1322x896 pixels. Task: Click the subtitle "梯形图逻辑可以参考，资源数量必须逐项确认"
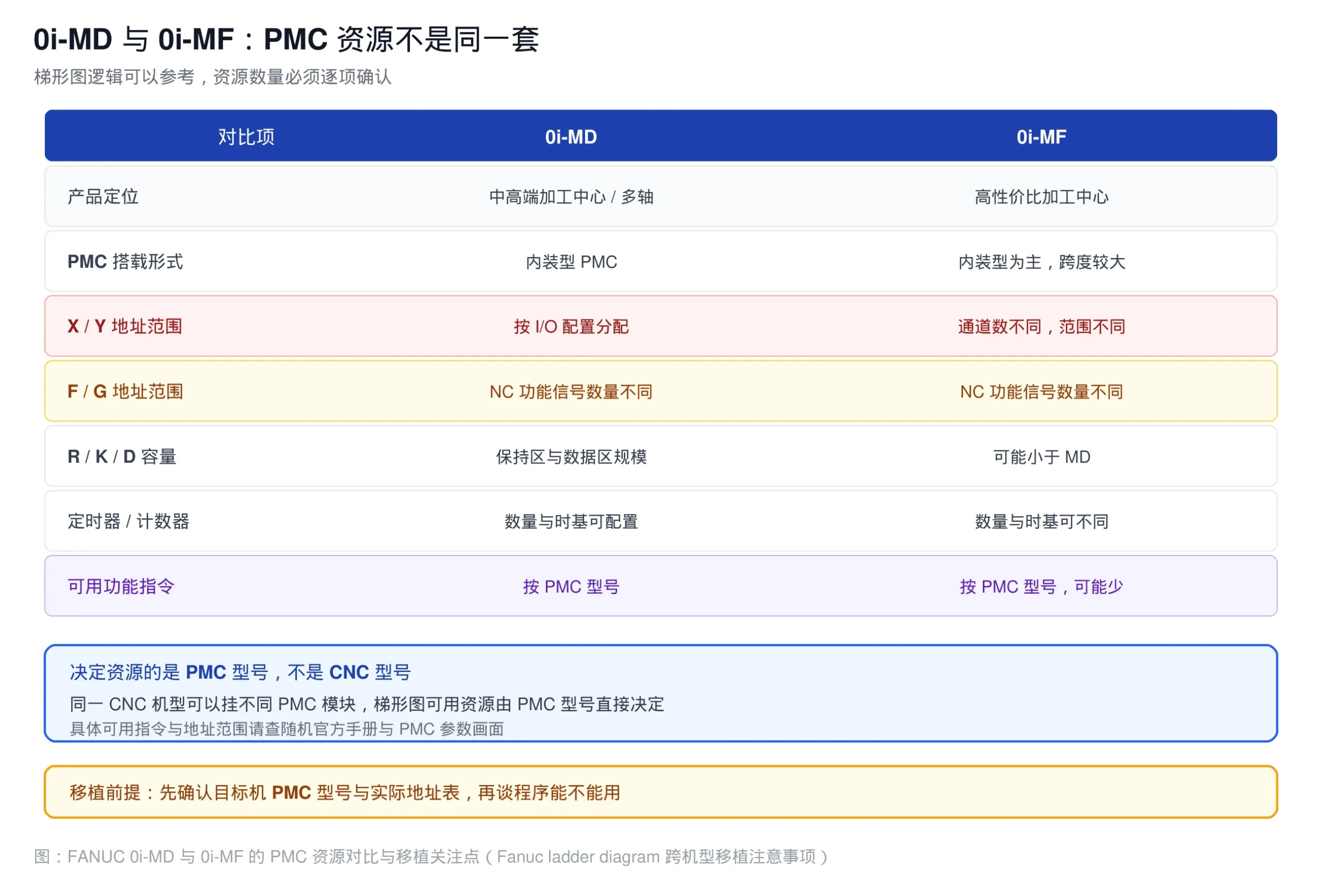point(213,77)
